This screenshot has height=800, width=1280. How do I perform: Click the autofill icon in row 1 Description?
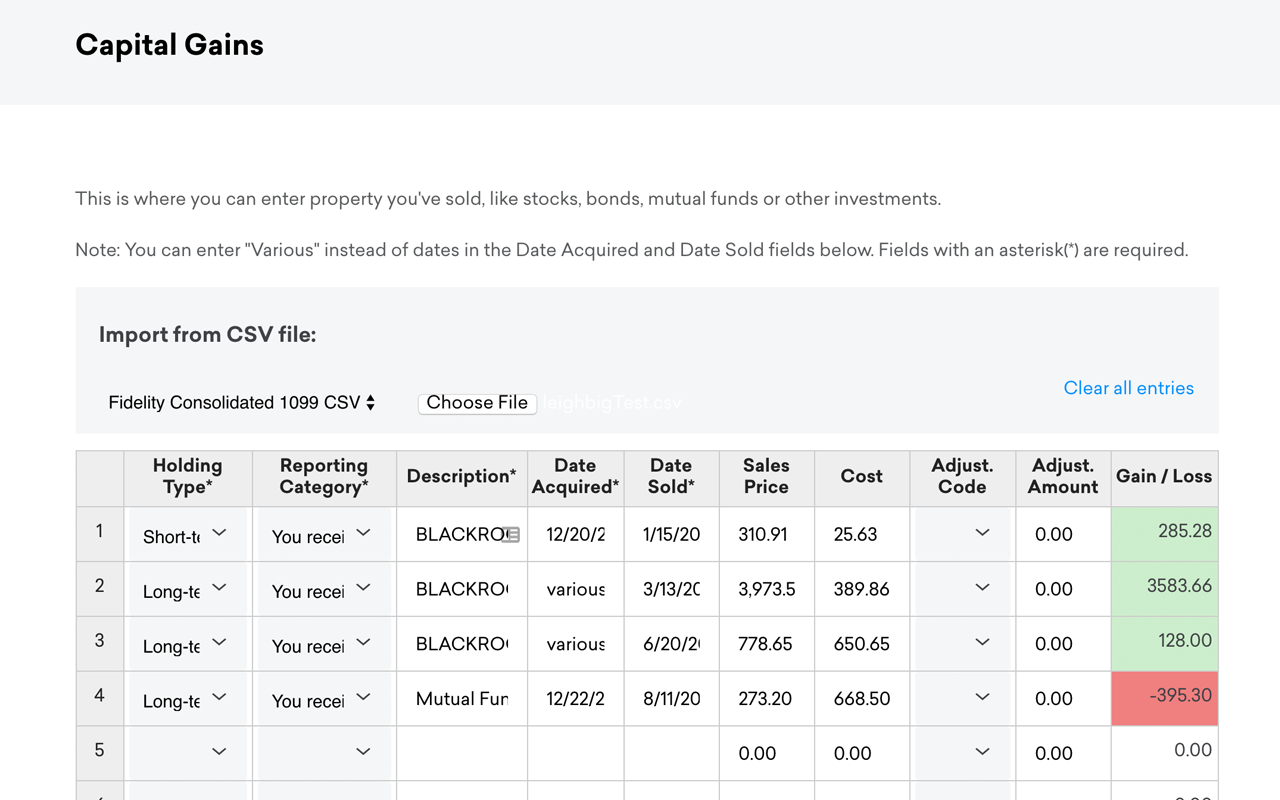511,535
